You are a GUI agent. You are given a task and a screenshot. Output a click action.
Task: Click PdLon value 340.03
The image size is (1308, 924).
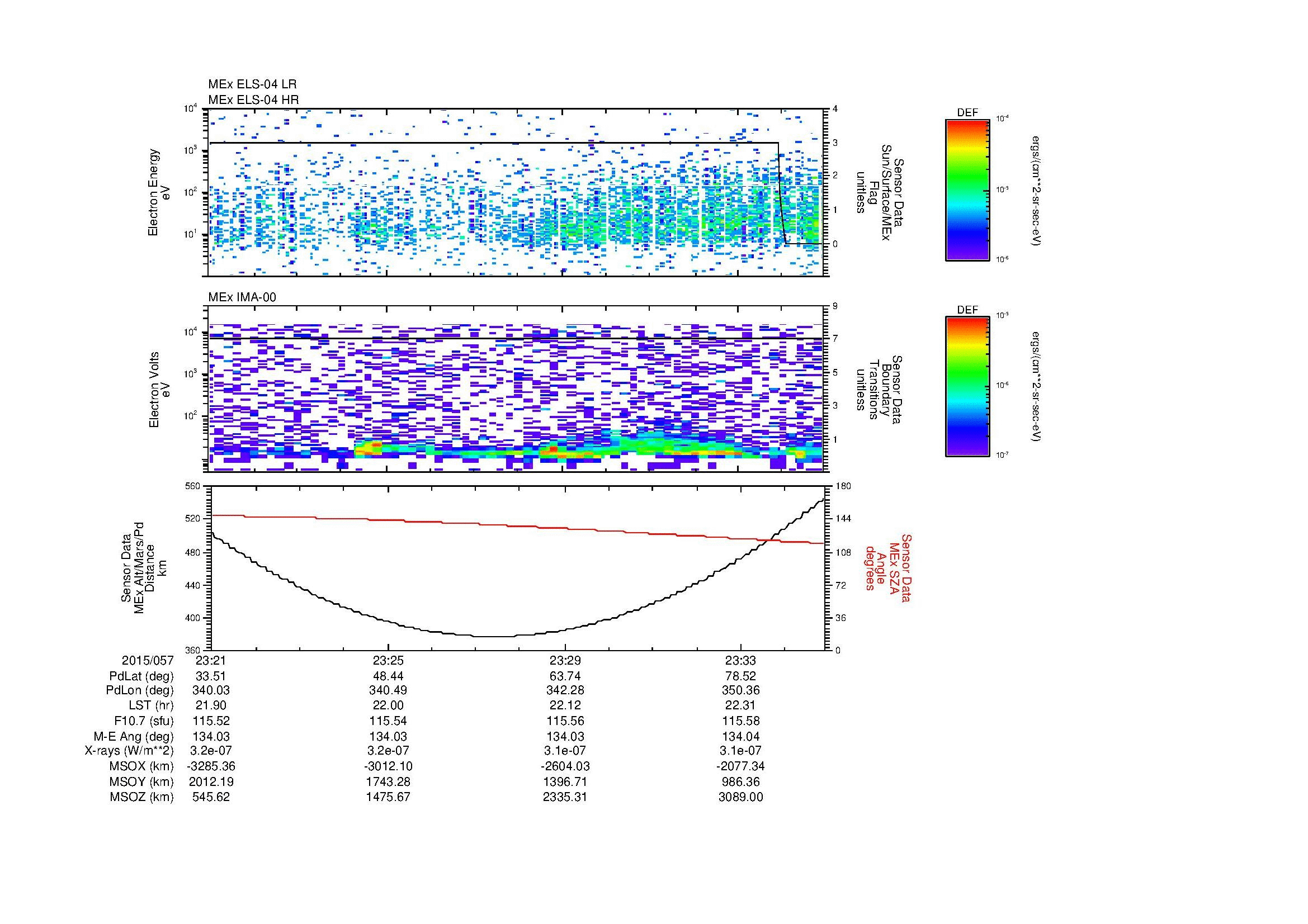211,690
